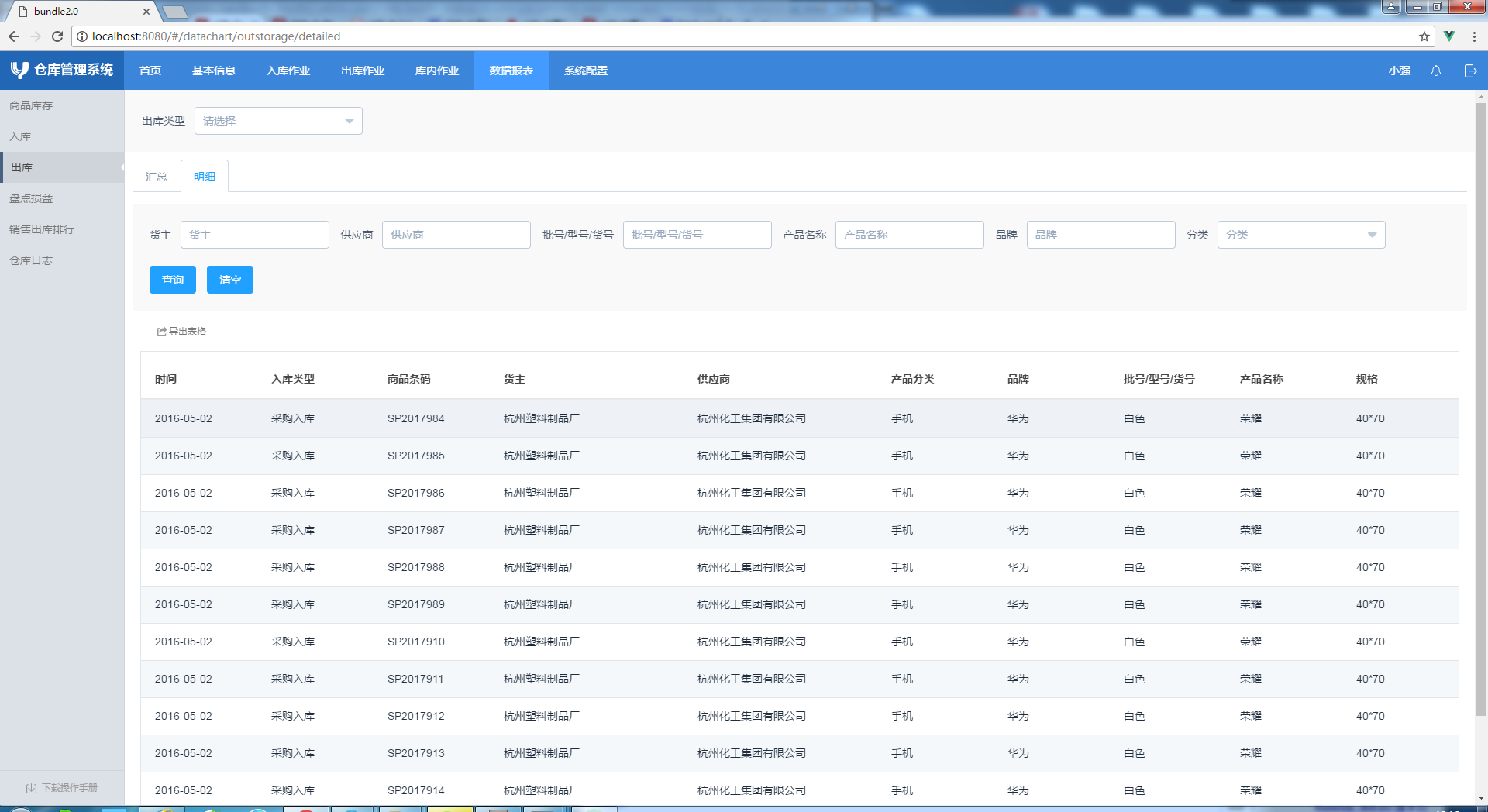The width and height of the screenshot is (1488, 812).
Task: Switch to the 汇总 tab
Action: click(x=157, y=177)
